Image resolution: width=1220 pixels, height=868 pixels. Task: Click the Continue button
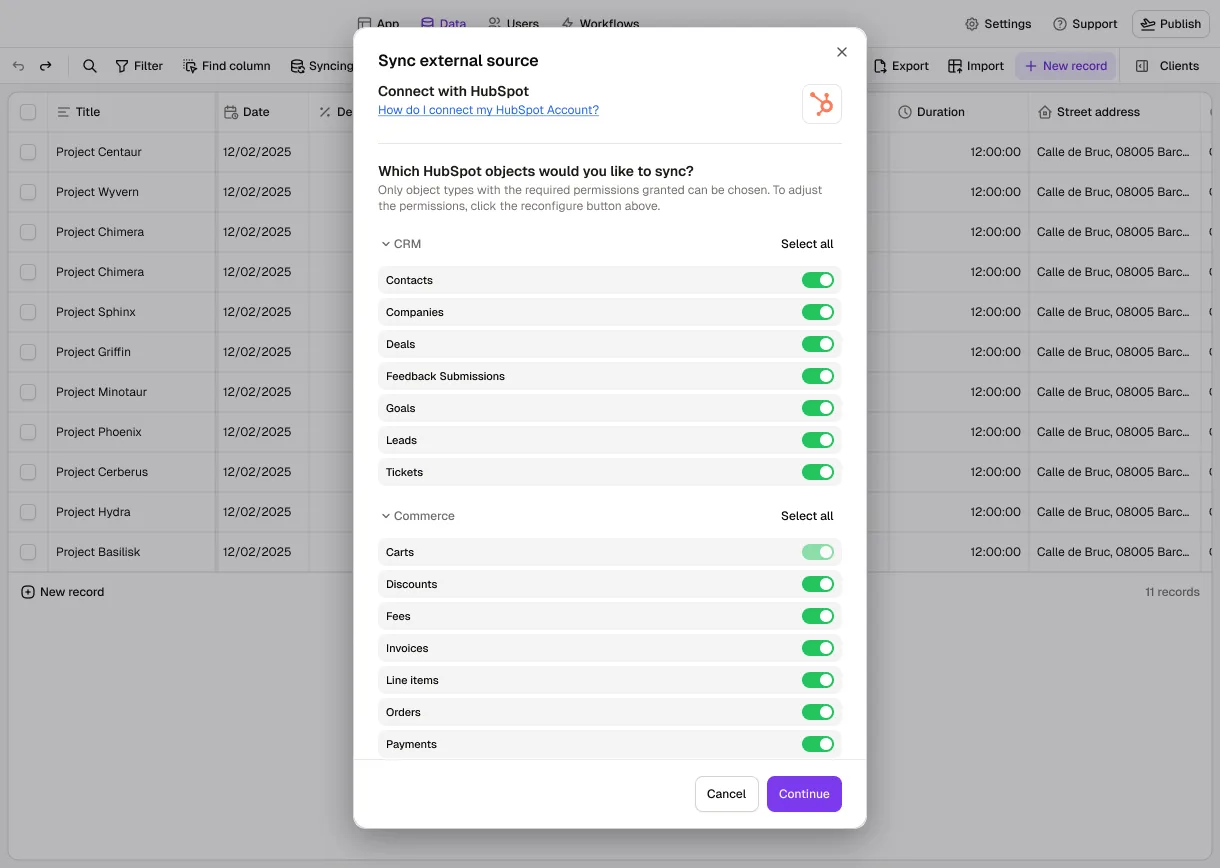[804, 794]
